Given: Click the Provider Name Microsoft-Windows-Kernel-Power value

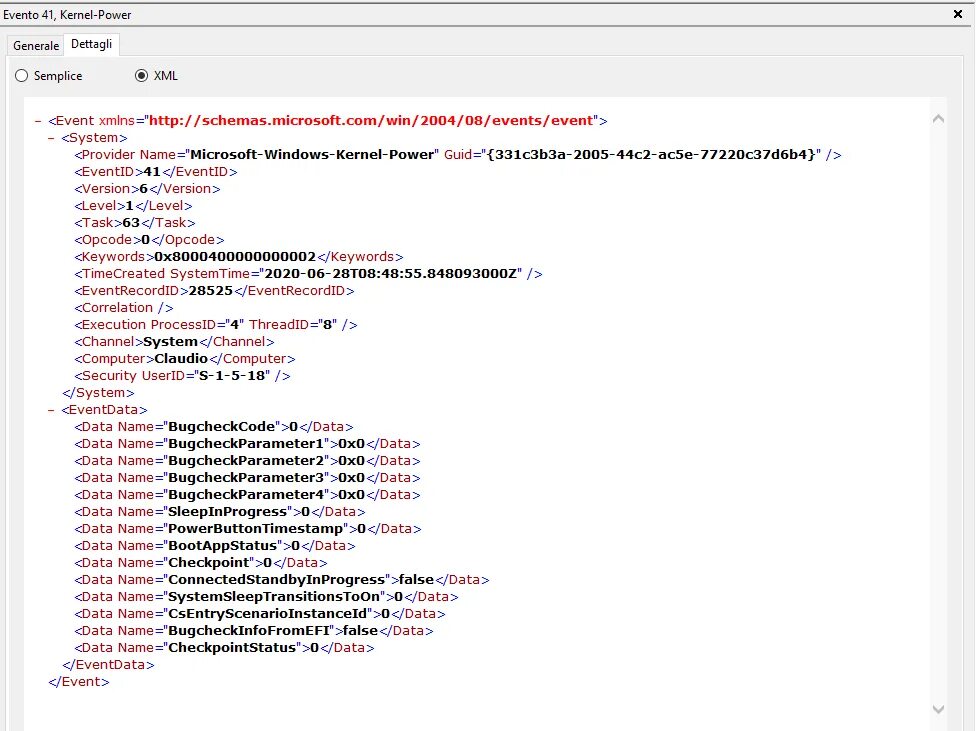Looking at the screenshot, I should (312, 154).
